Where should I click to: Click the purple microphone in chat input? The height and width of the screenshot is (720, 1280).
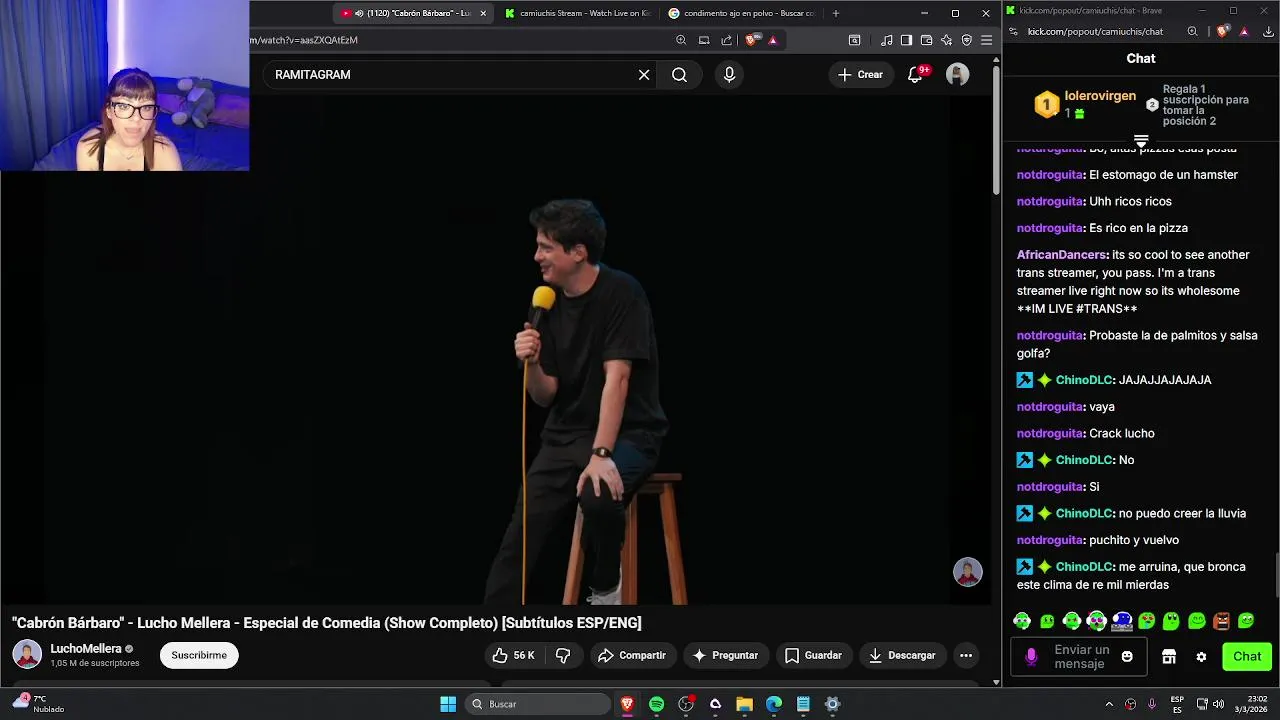click(x=1031, y=657)
